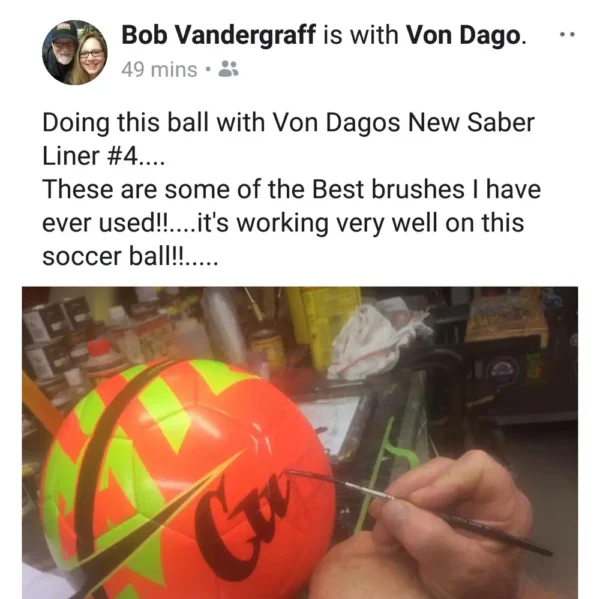Click the 'ever used!!....it's working' text line
Screen dimensions: 600x599
point(283,223)
